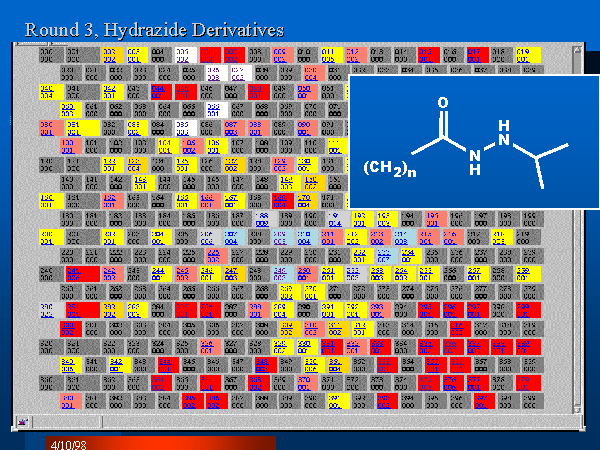Open yellow cell 342 link
This screenshot has width=600, height=450.
tap(116, 365)
